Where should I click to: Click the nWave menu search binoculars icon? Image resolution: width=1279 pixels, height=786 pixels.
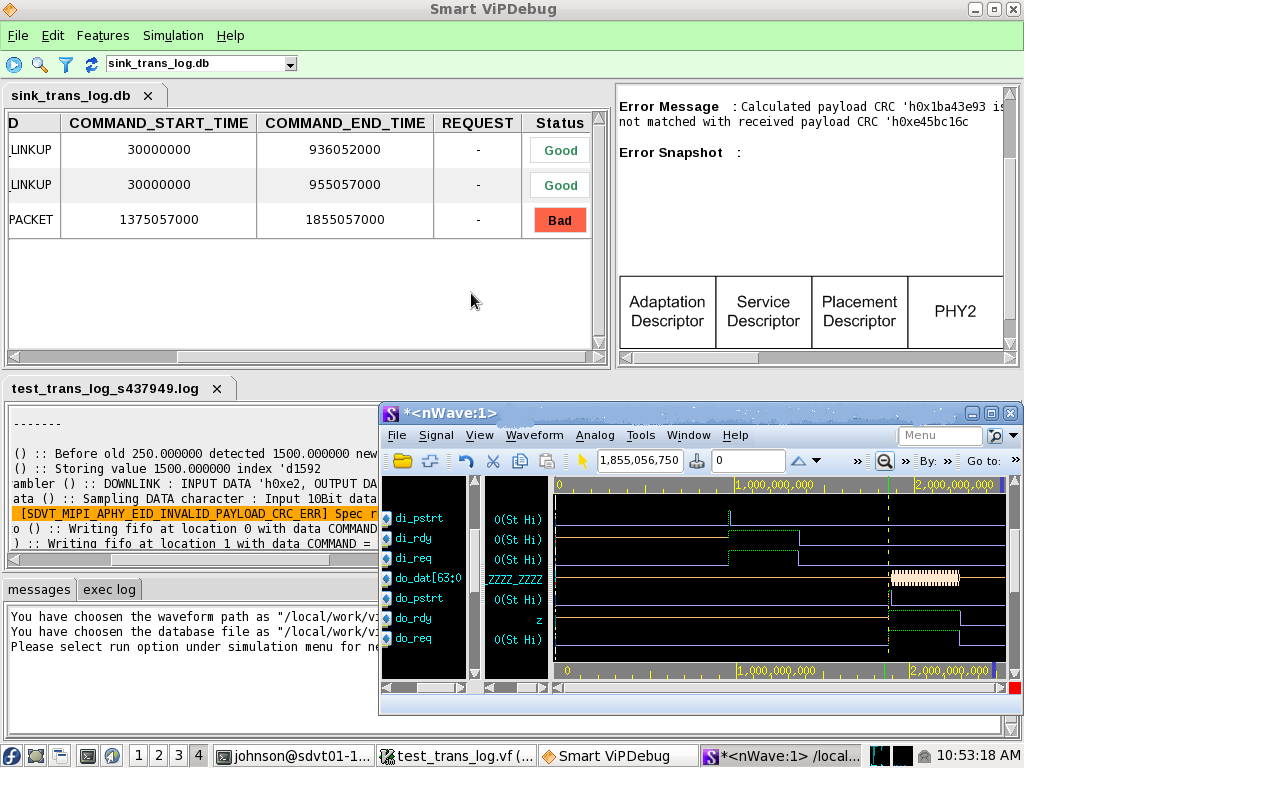tap(995, 436)
